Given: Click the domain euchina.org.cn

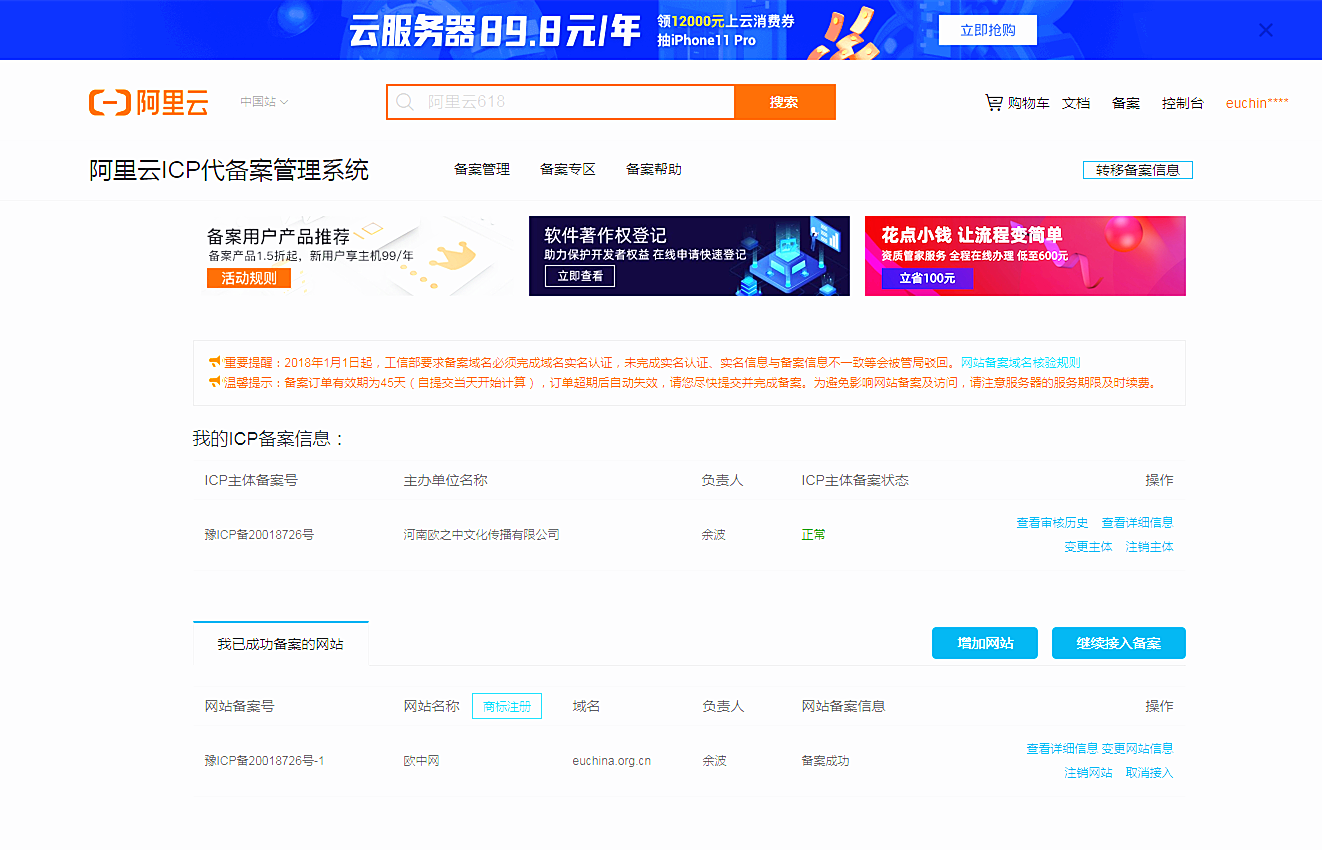Looking at the screenshot, I should [x=612, y=761].
